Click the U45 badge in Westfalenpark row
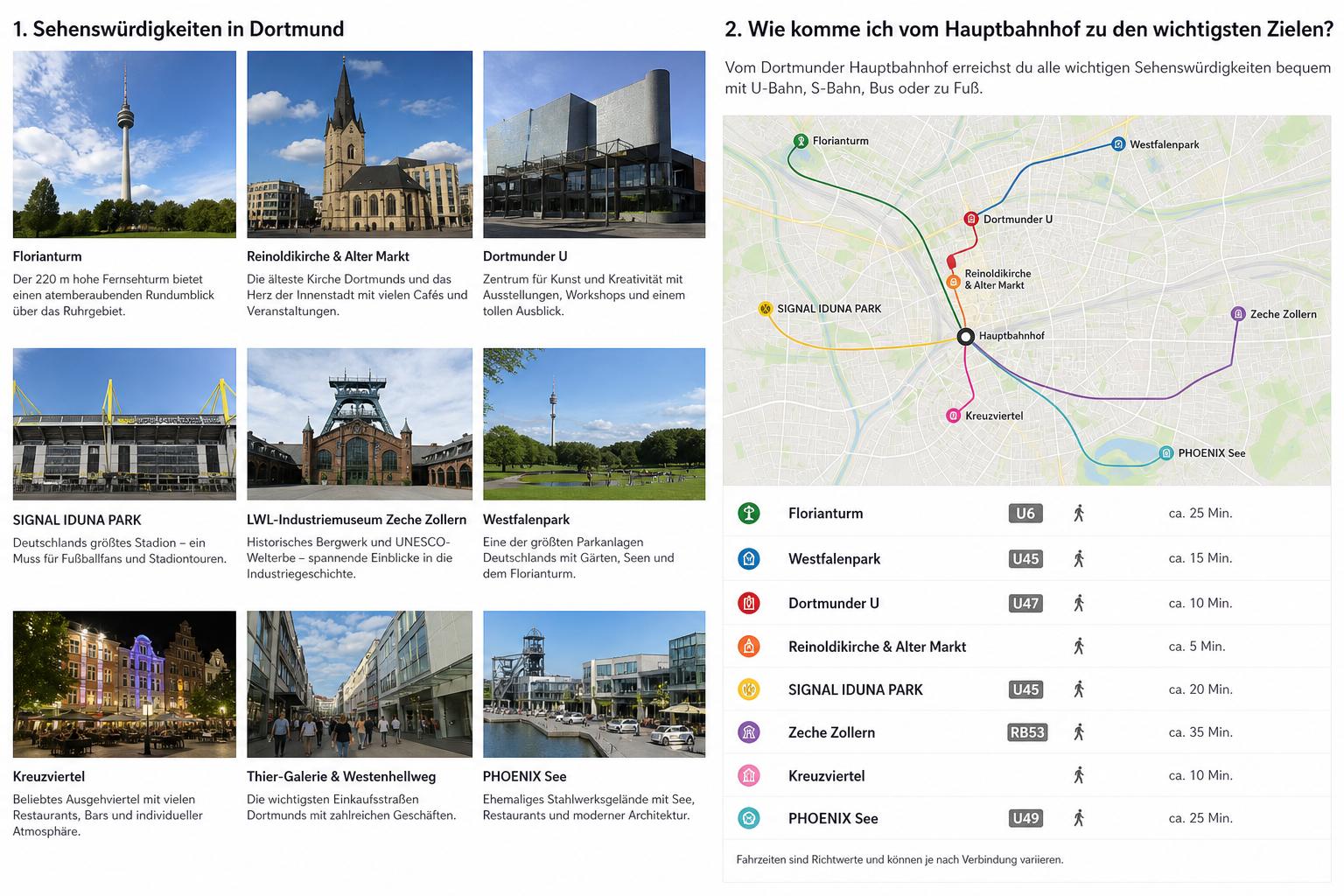The height and width of the screenshot is (896, 1344). click(1025, 558)
